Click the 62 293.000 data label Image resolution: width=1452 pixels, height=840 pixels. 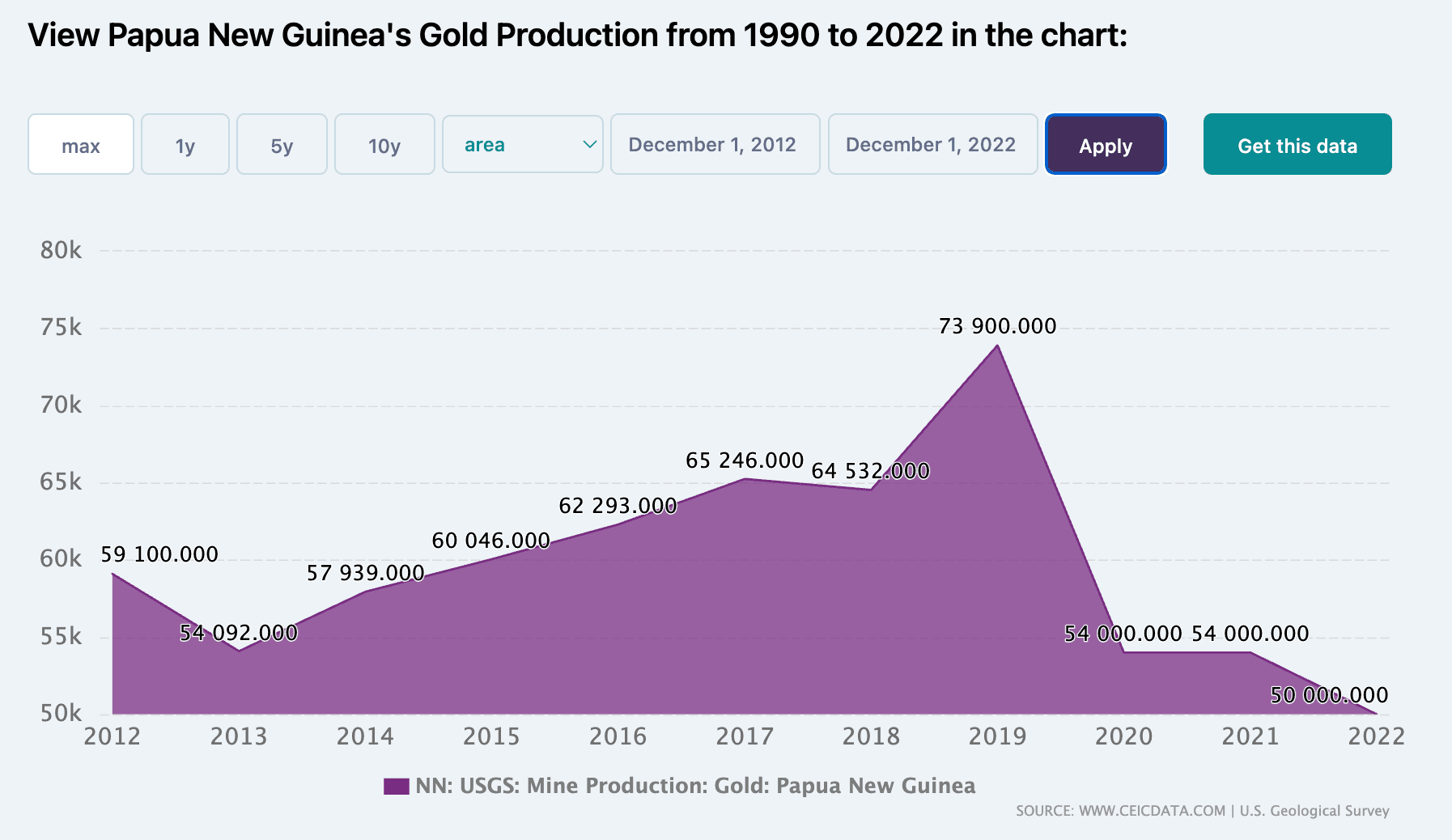pos(618,506)
